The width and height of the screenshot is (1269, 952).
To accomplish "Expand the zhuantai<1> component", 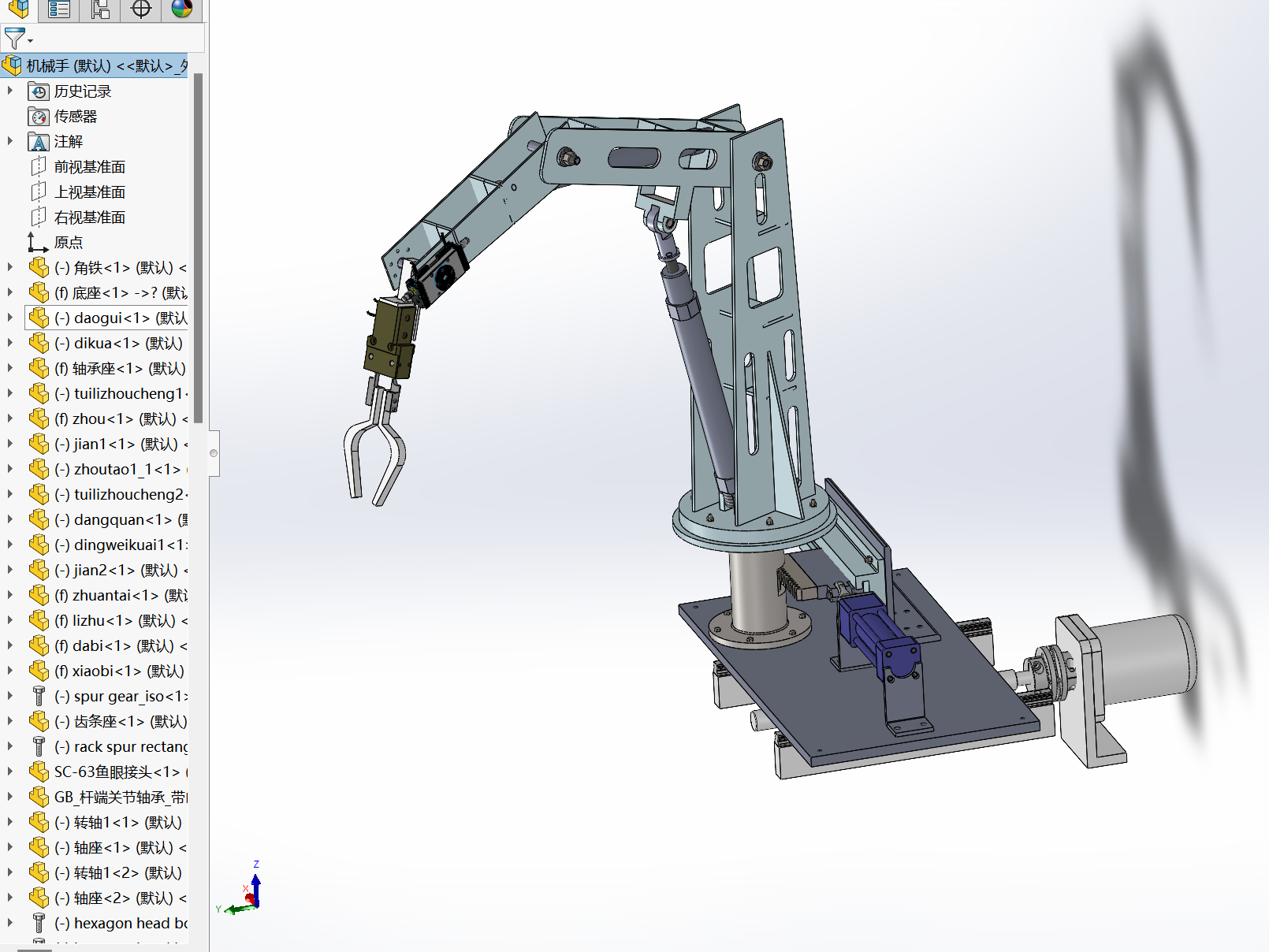I will [x=10, y=596].
